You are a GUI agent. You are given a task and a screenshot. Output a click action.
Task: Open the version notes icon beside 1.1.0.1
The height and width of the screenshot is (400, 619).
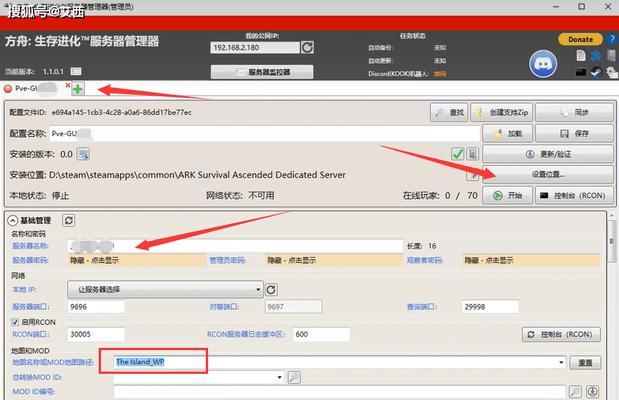pos(76,71)
